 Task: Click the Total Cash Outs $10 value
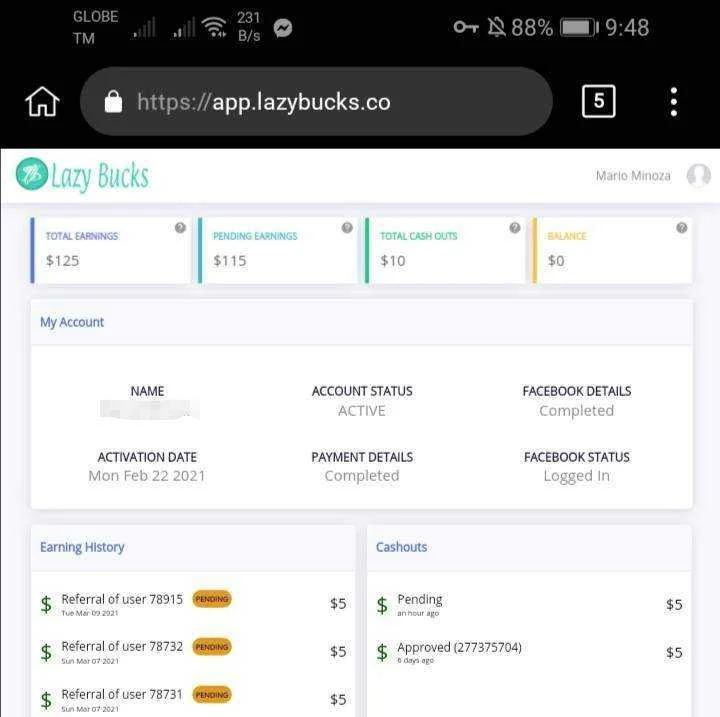pyautogui.click(x=393, y=261)
